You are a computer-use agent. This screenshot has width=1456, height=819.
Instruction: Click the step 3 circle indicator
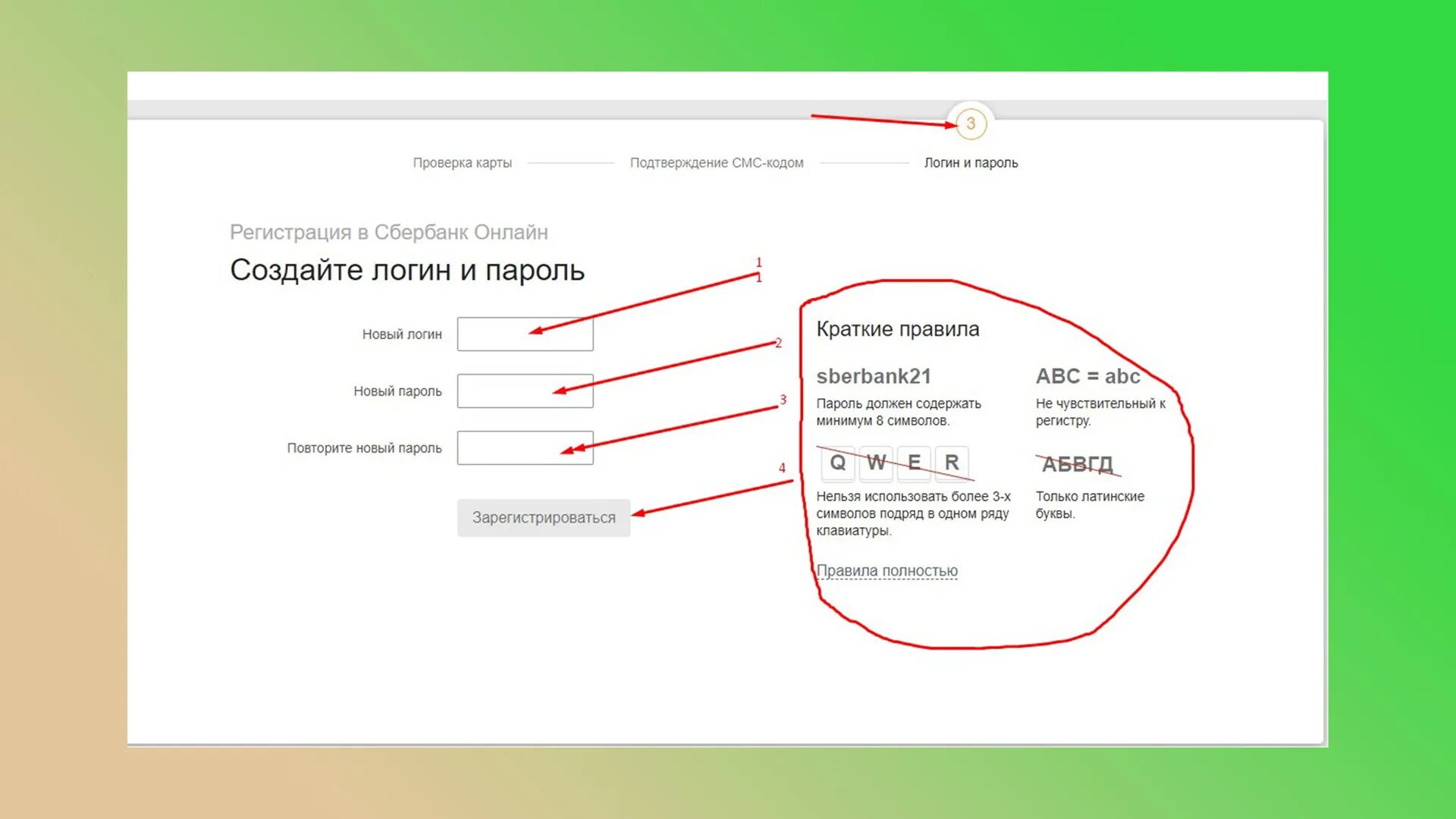[971, 124]
